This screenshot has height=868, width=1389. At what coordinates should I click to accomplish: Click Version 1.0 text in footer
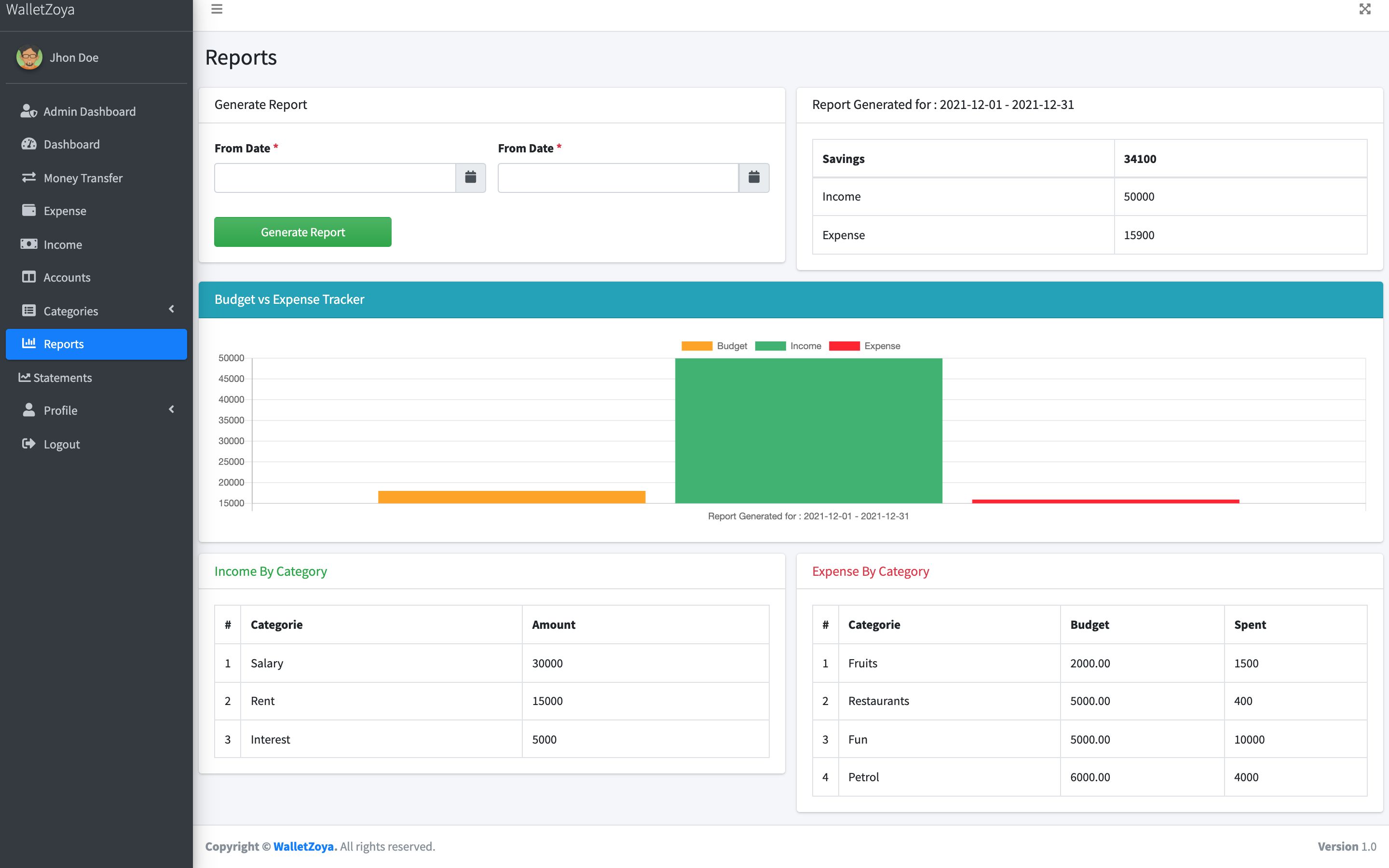(x=1347, y=846)
